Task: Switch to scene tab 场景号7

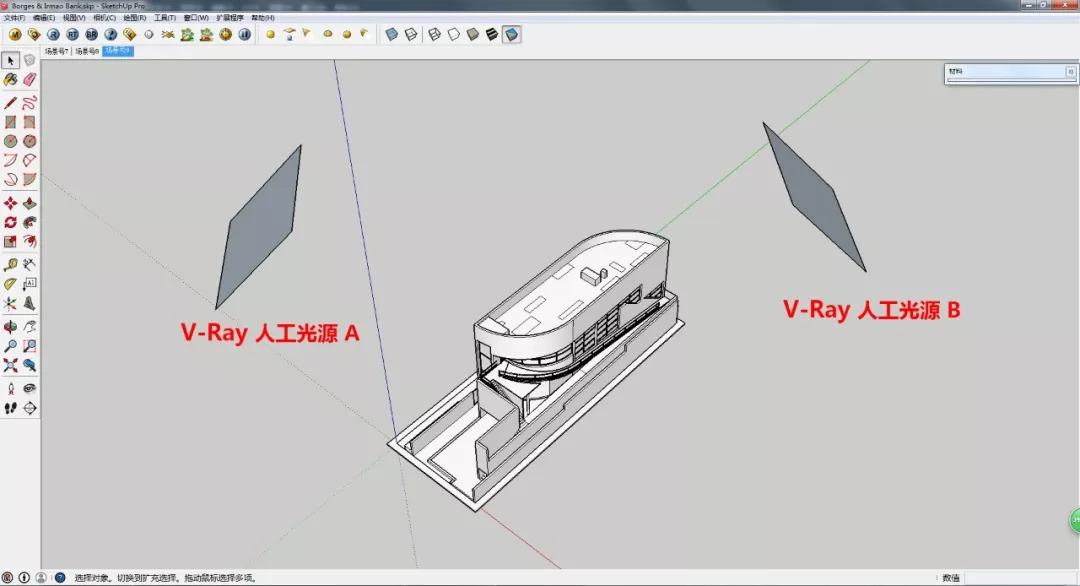Action: click(x=56, y=51)
